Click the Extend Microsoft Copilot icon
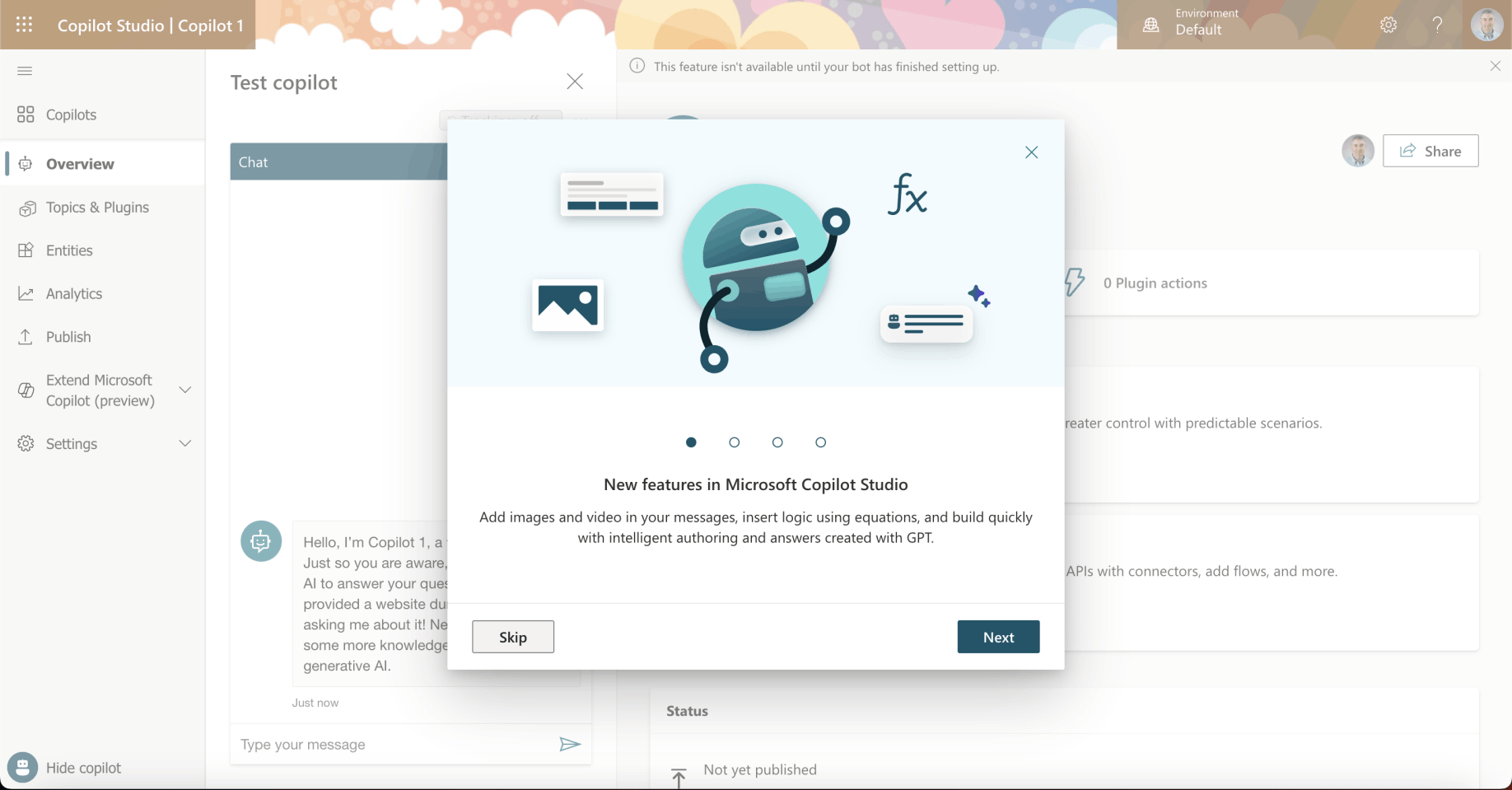Viewport: 1512px width, 790px height. coord(26,390)
